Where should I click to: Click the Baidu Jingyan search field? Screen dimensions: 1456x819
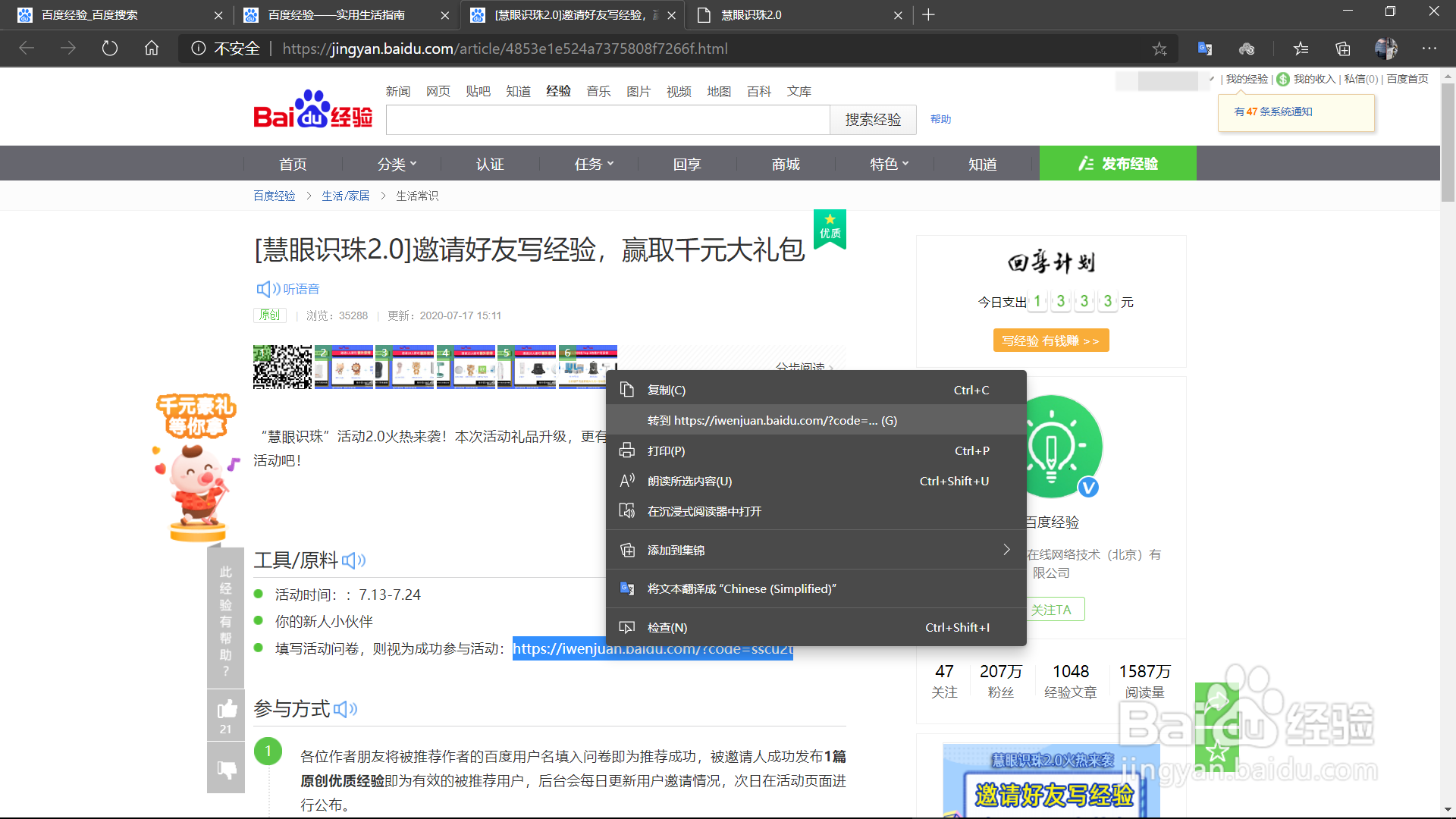pos(607,120)
